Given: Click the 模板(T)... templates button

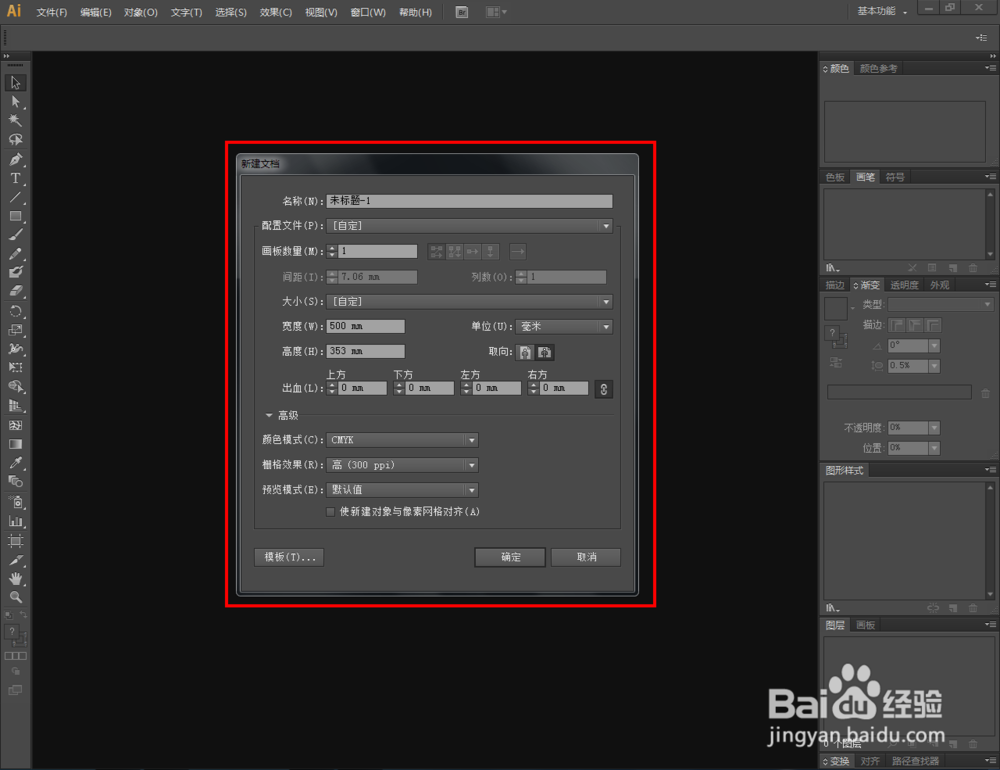Looking at the screenshot, I should 290,557.
